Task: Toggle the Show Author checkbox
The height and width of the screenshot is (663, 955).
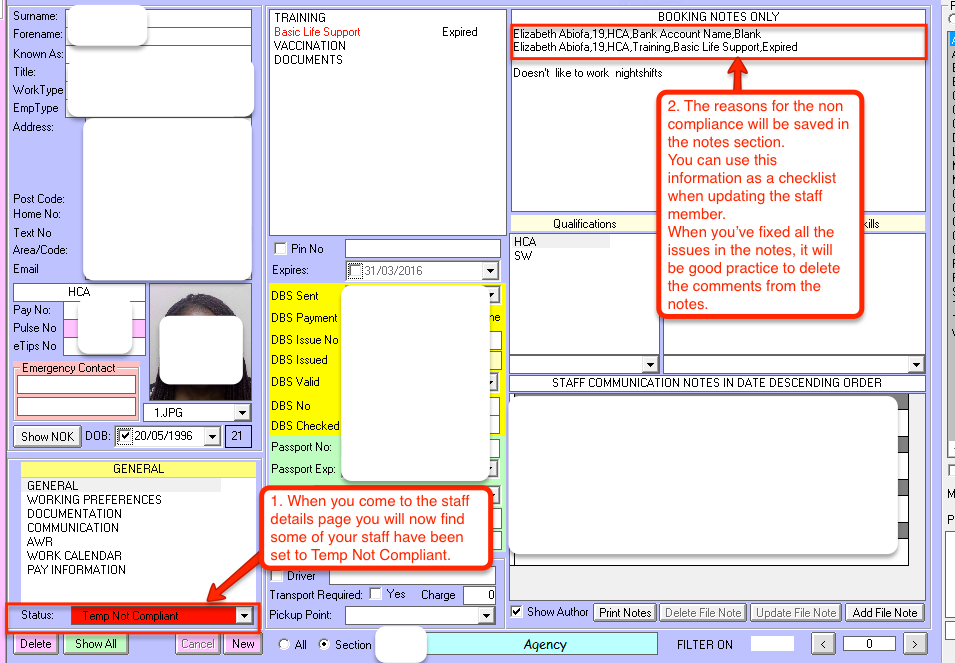Action: [x=516, y=612]
